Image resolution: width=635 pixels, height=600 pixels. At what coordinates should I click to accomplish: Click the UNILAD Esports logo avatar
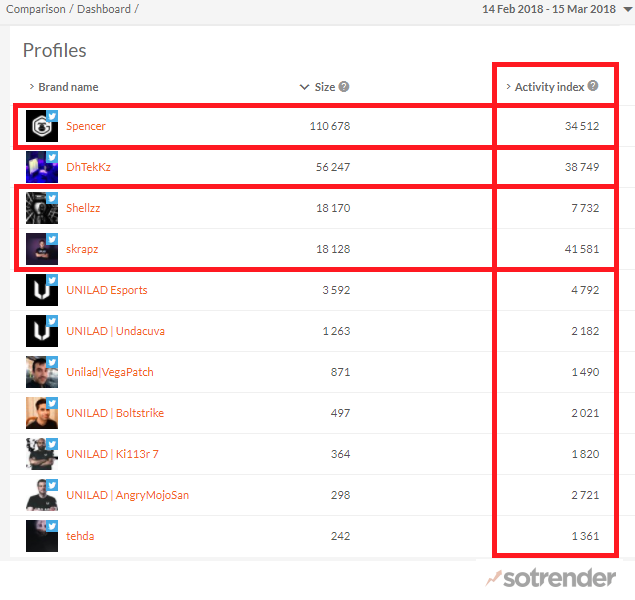point(41,290)
